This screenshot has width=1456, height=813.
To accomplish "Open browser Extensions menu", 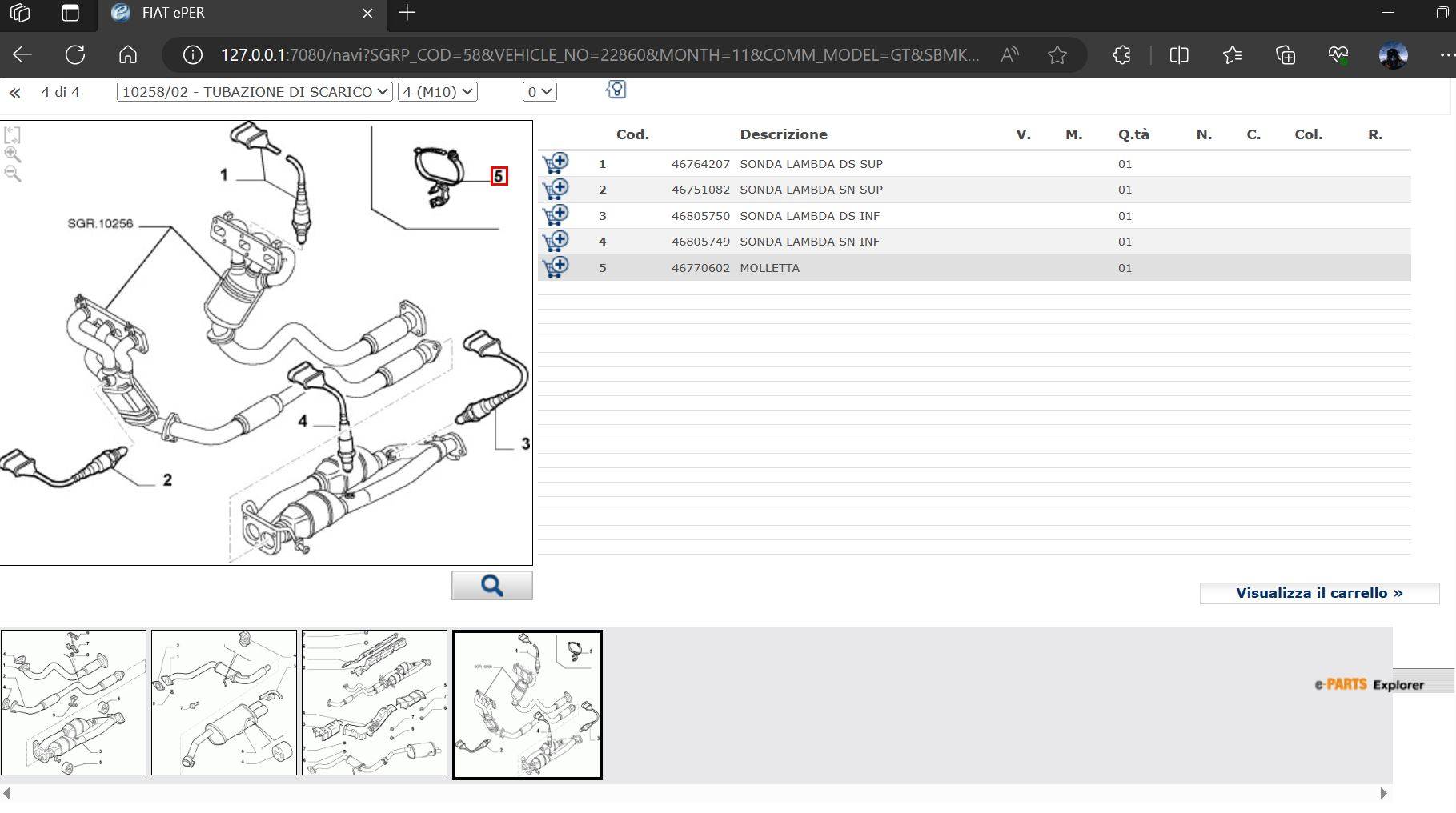I will point(1122,54).
